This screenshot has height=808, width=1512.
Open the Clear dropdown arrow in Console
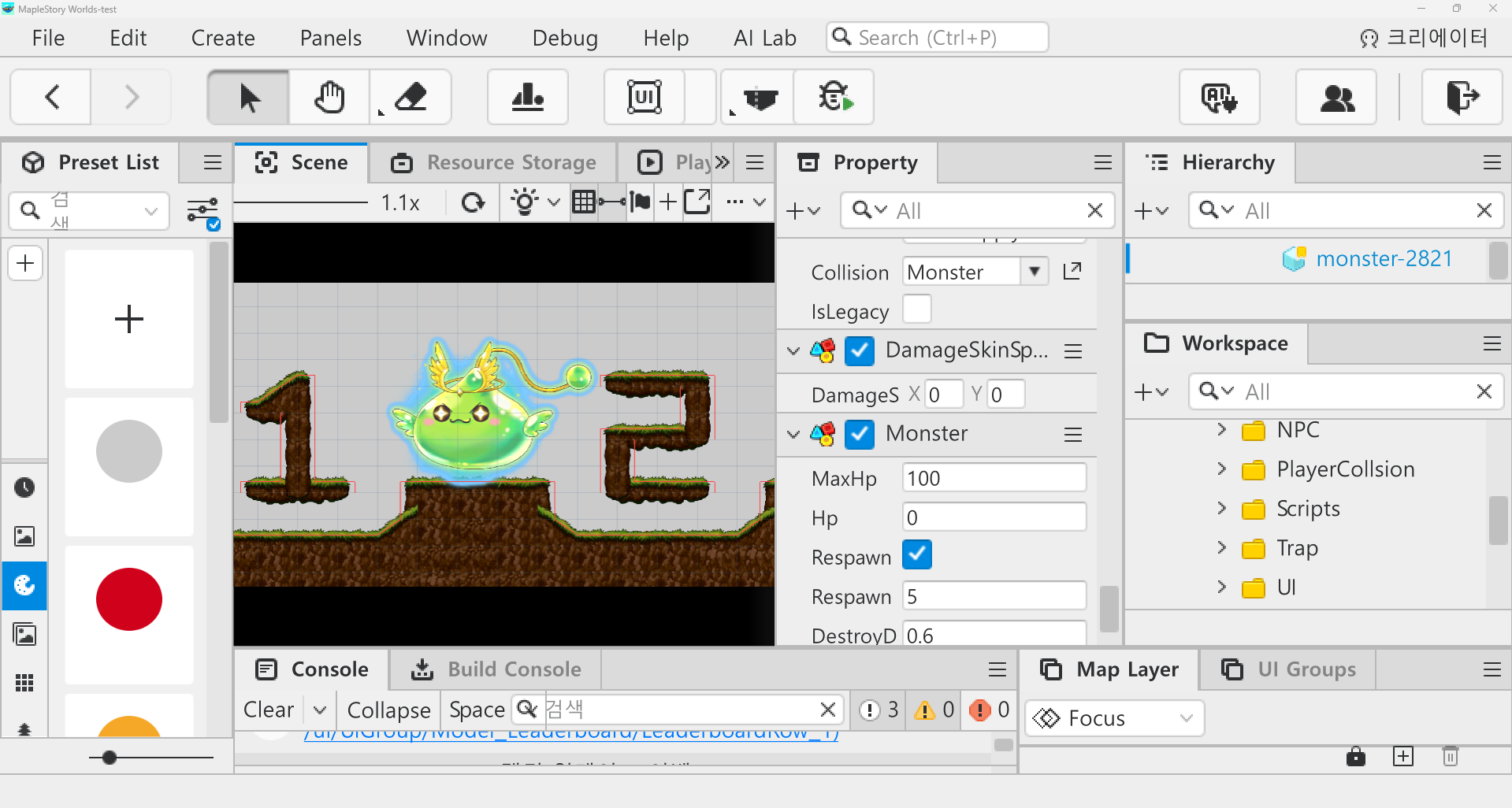319,710
